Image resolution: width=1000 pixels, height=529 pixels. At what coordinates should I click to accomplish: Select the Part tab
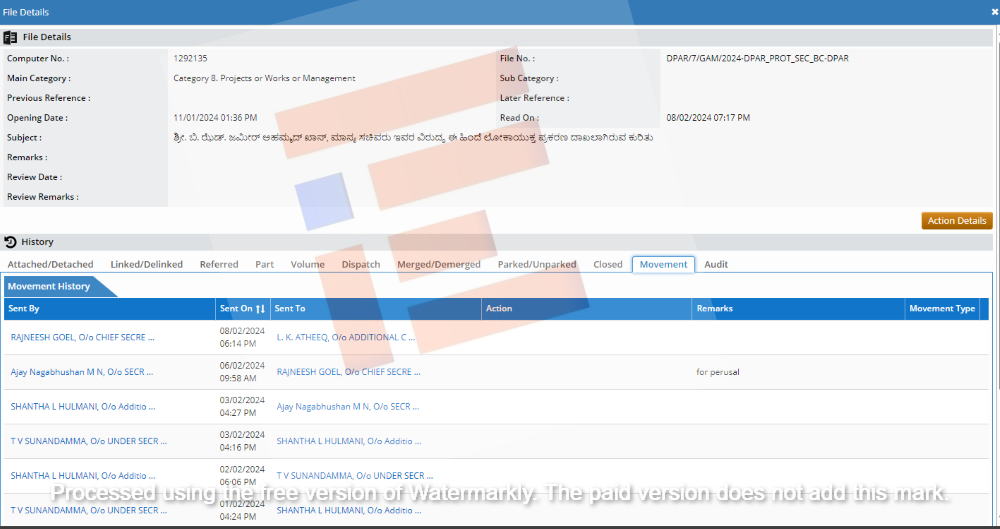point(264,265)
